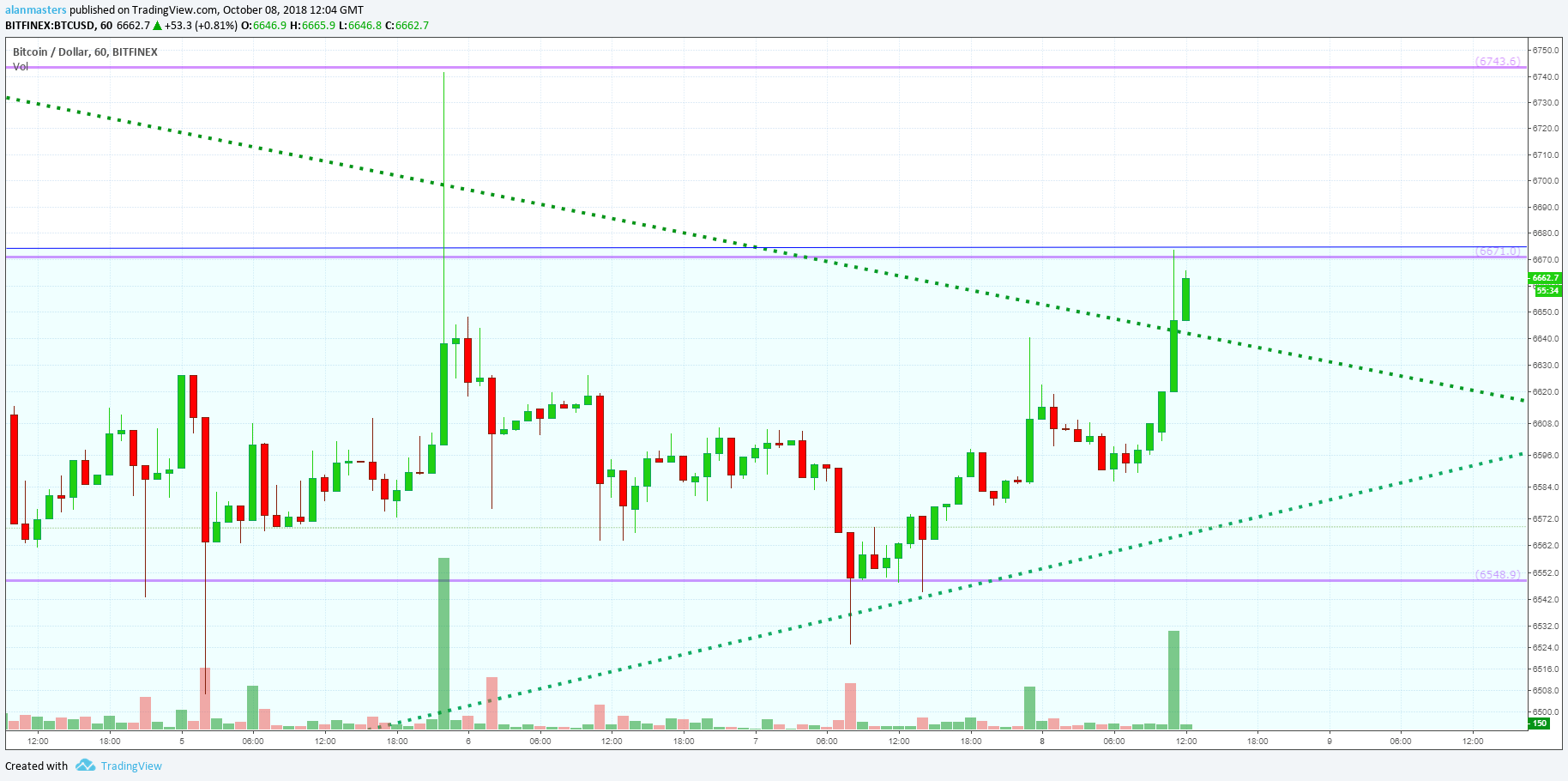The height and width of the screenshot is (781, 1568).
Task: Click the high value 'H:6665.9'
Action: pyautogui.click(x=312, y=26)
